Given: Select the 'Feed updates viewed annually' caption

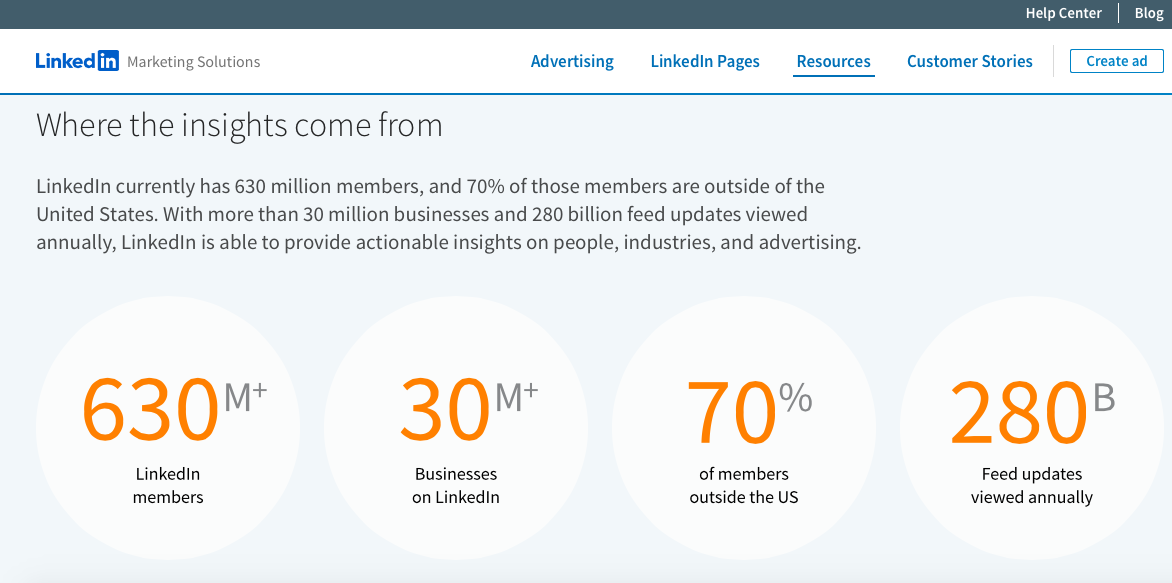Looking at the screenshot, I should pyautogui.click(x=1032, y=486).
